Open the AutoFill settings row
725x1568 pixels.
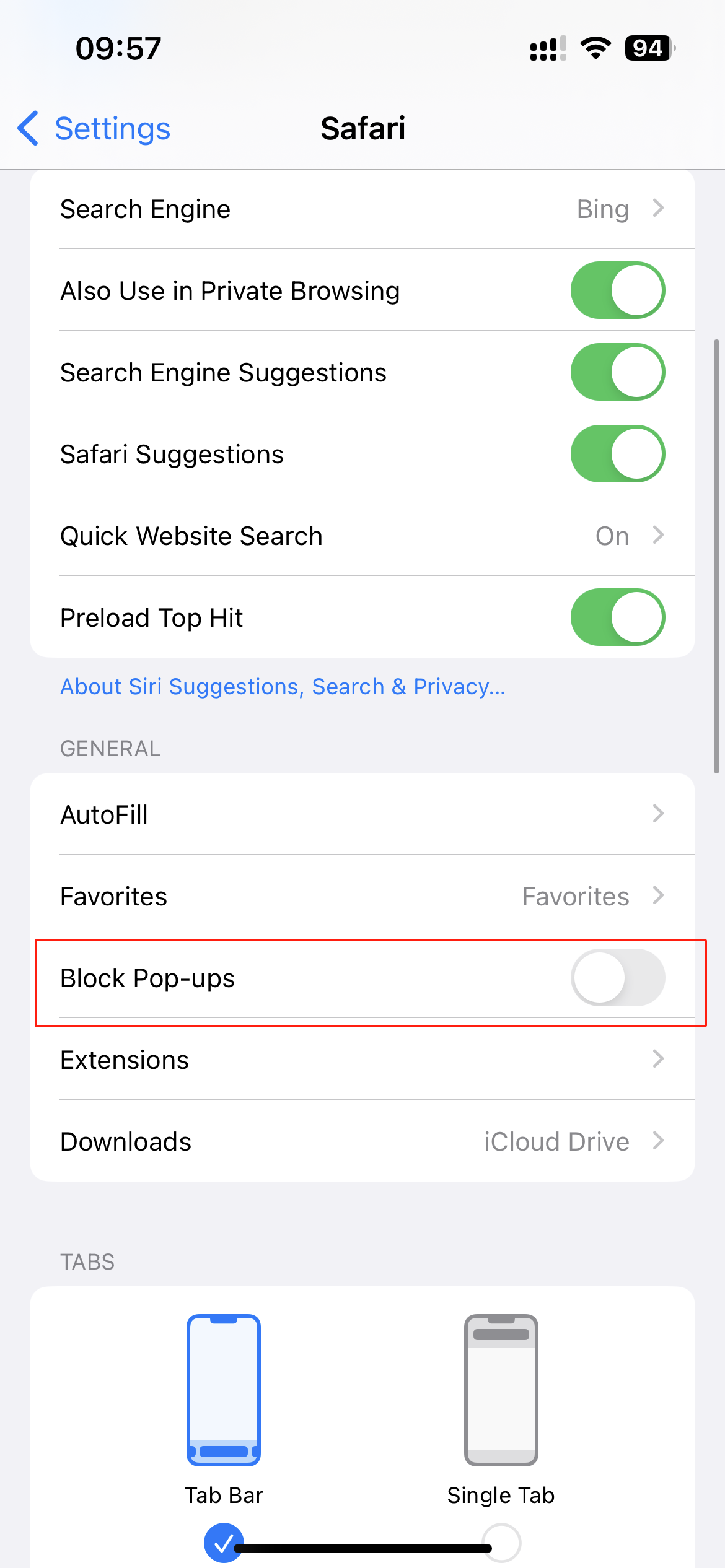pos(362,814)
